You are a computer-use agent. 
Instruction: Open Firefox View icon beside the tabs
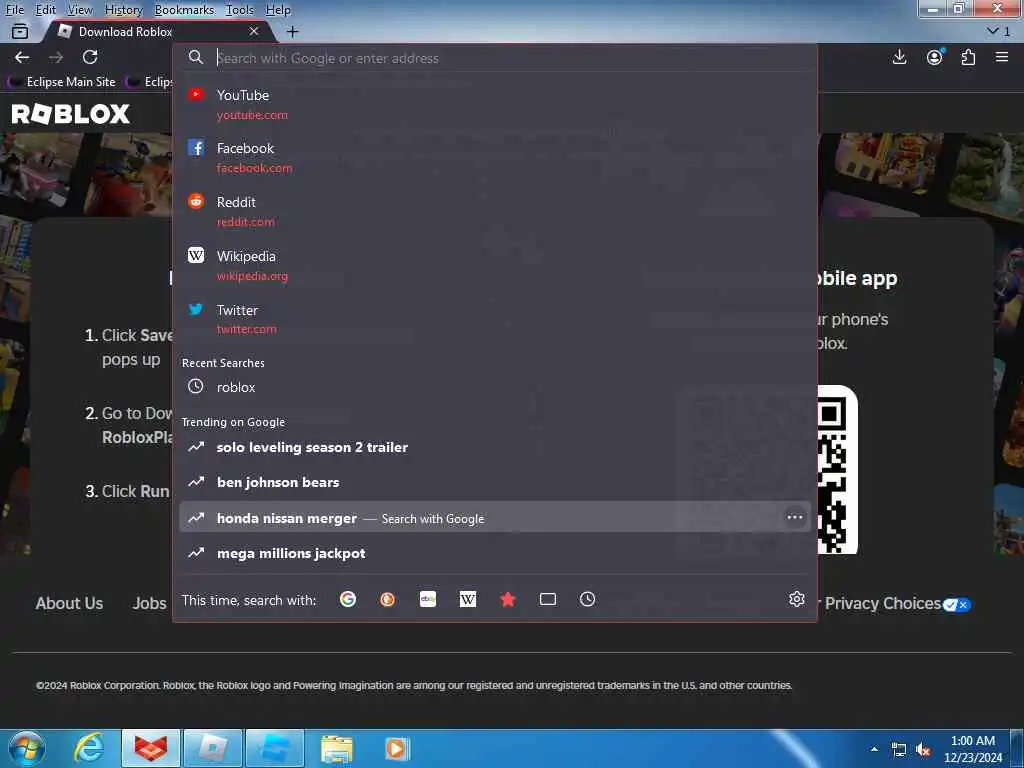[20, 31]
